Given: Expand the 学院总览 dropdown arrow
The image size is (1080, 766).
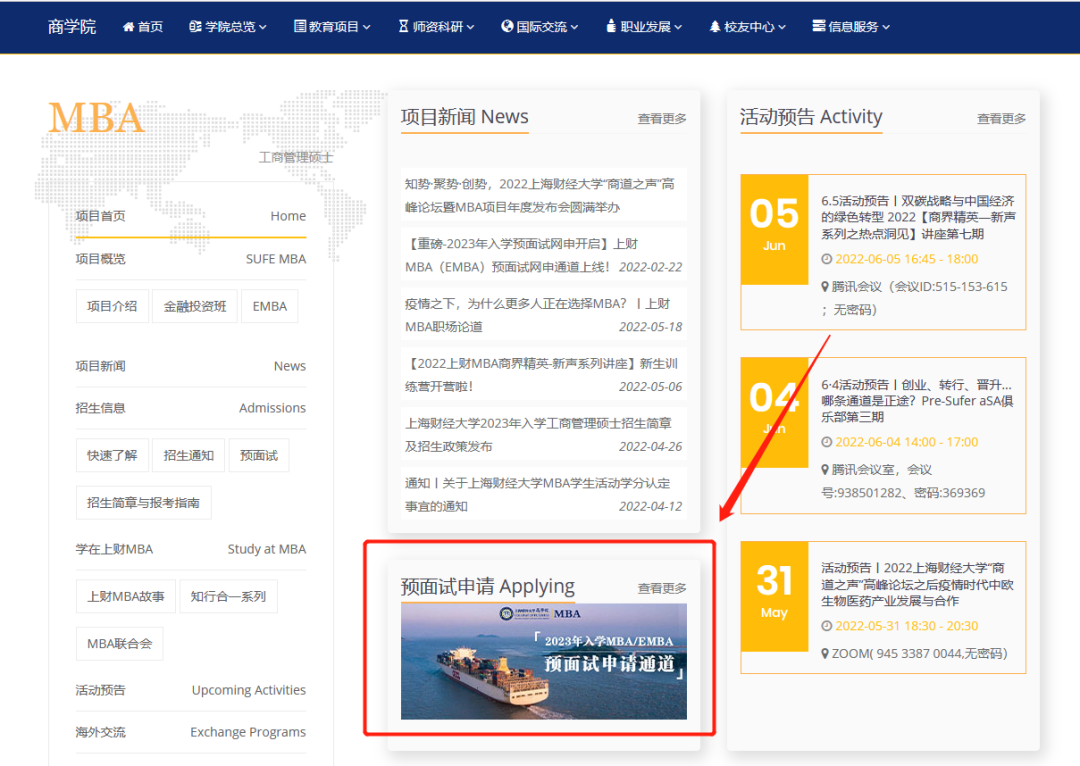Looking at the screenshot, I should click(x=263, y=28).
